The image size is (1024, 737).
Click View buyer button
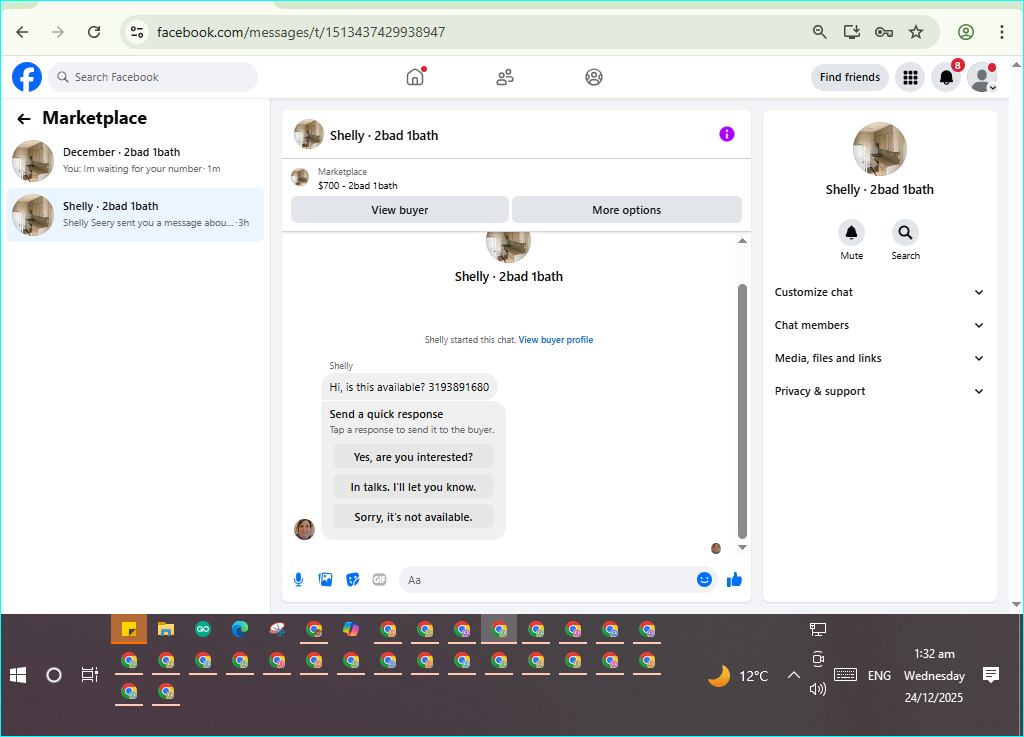tap(400, 210)
